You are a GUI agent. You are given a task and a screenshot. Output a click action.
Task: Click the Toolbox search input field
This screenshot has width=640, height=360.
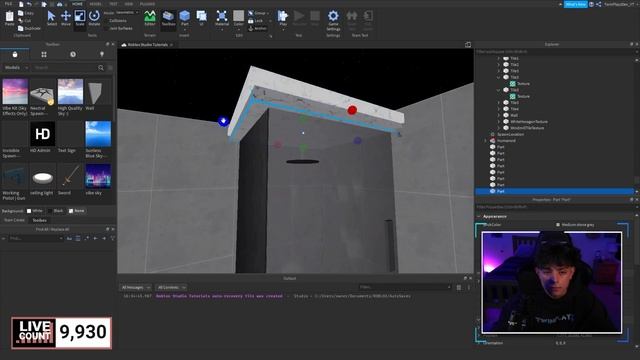pos(64,68)
